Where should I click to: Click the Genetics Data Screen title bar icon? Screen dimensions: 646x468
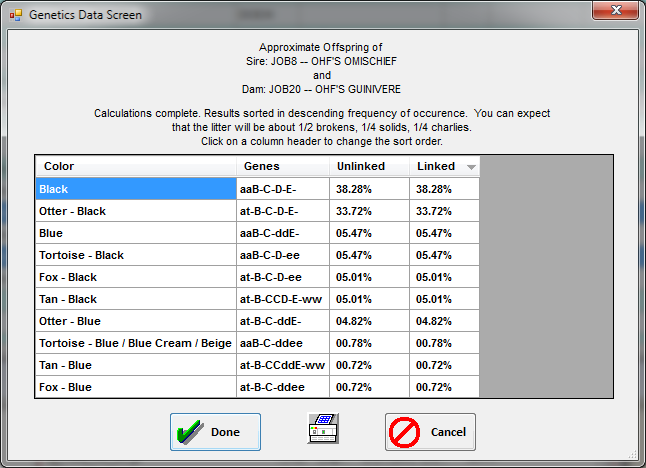coord(16,15)
